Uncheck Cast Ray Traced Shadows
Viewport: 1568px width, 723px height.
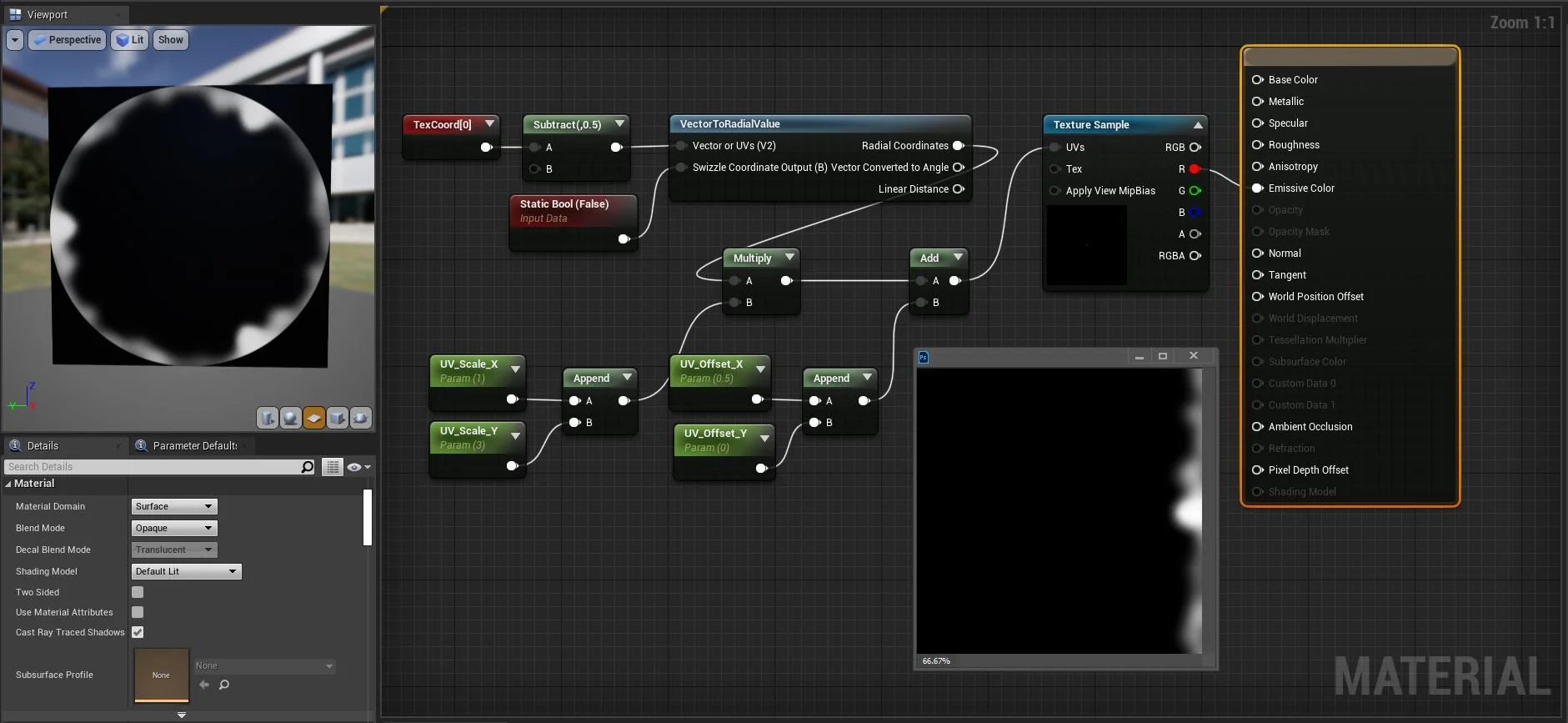tap(138, 632)
